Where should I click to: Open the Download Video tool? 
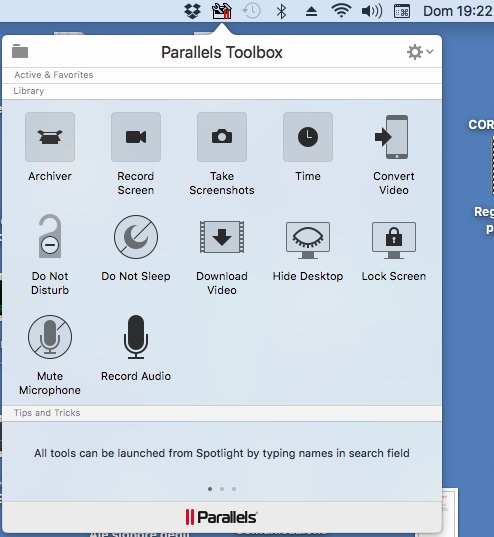(222, 237)
